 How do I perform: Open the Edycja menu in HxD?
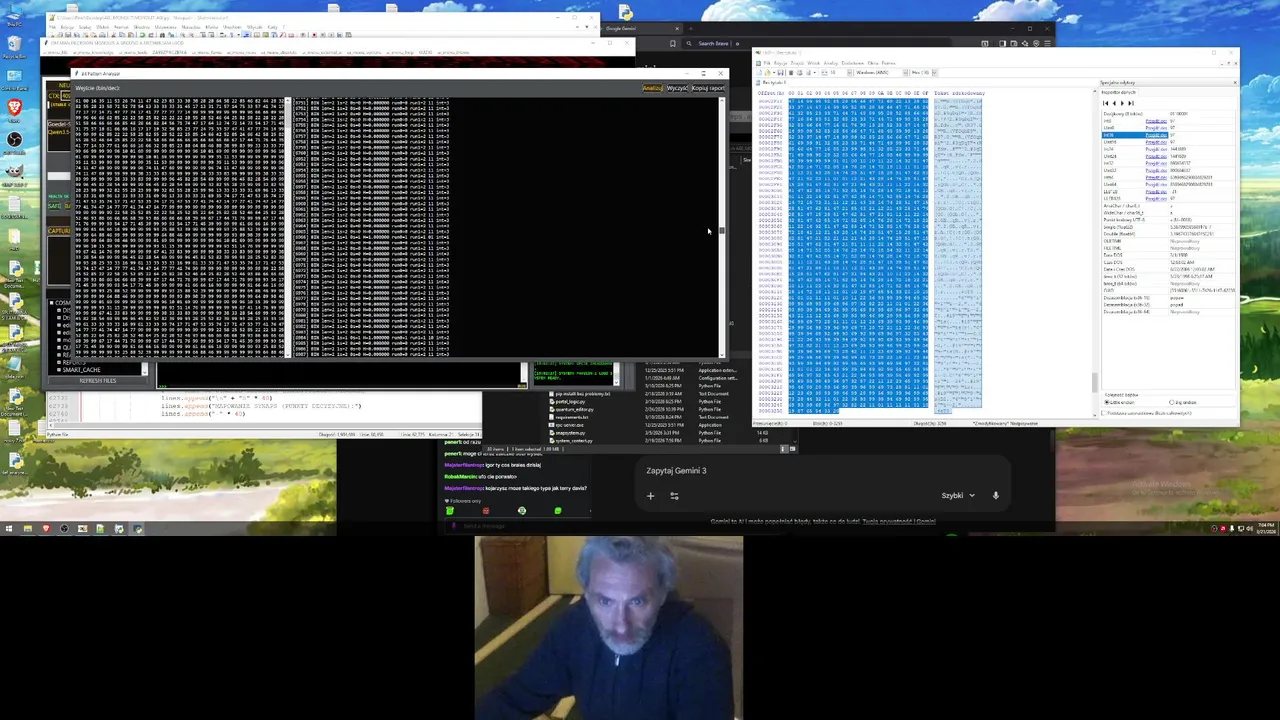(781, 63)
